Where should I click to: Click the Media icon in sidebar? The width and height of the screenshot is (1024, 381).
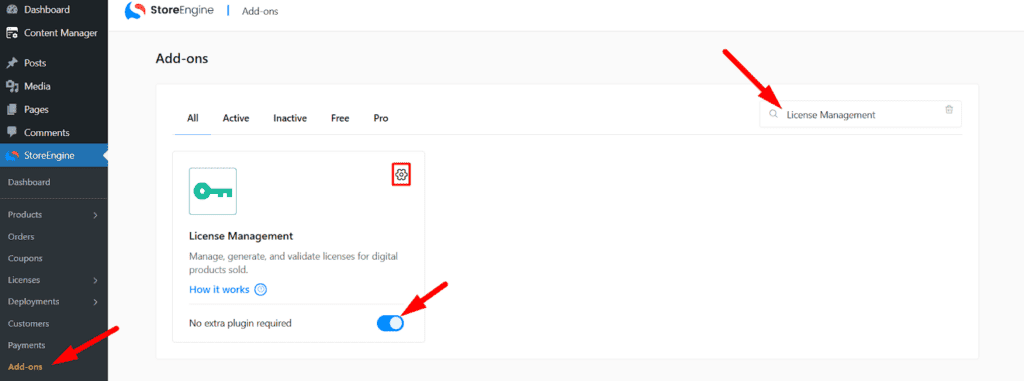coord(11,86)
